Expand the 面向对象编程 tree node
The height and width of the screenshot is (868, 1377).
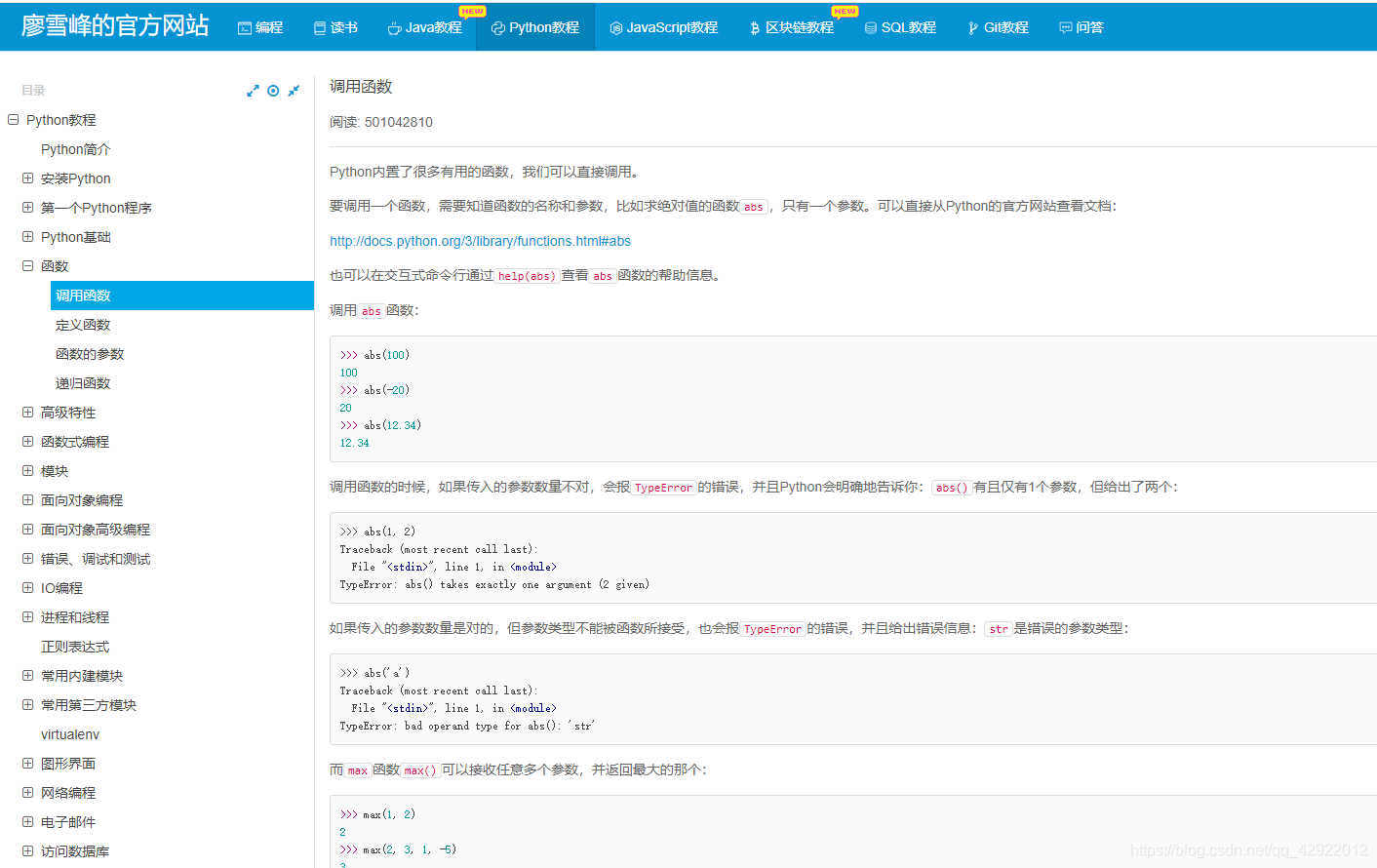pos(27,499)
